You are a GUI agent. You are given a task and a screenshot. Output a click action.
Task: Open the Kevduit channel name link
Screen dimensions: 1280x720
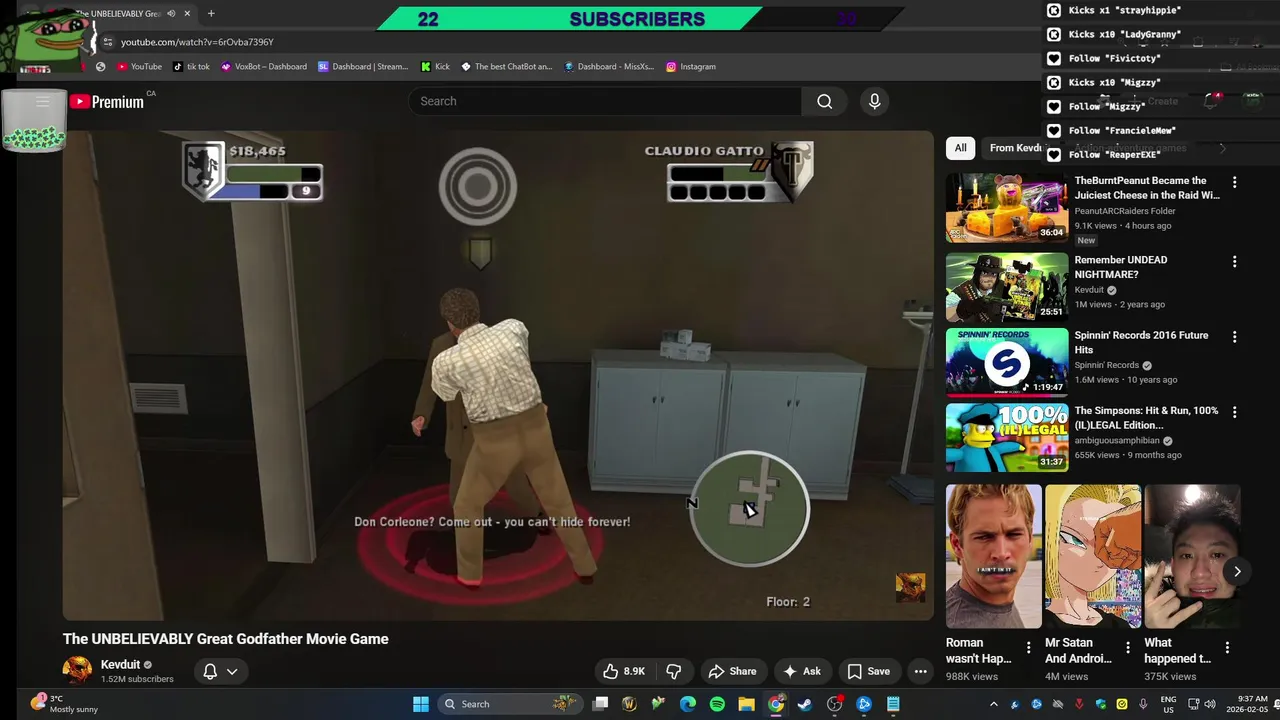(x=120, y=664)
